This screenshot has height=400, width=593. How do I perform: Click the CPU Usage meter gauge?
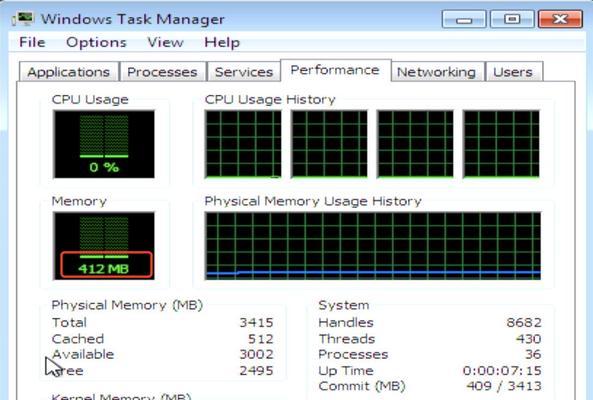click(x=104, y=144)
